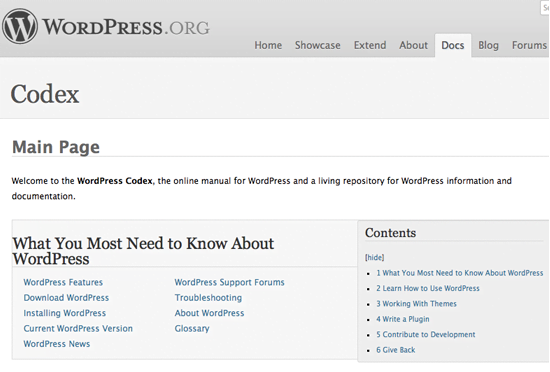
Task: Open the About WordPress link
Action: tap(209, 313)
